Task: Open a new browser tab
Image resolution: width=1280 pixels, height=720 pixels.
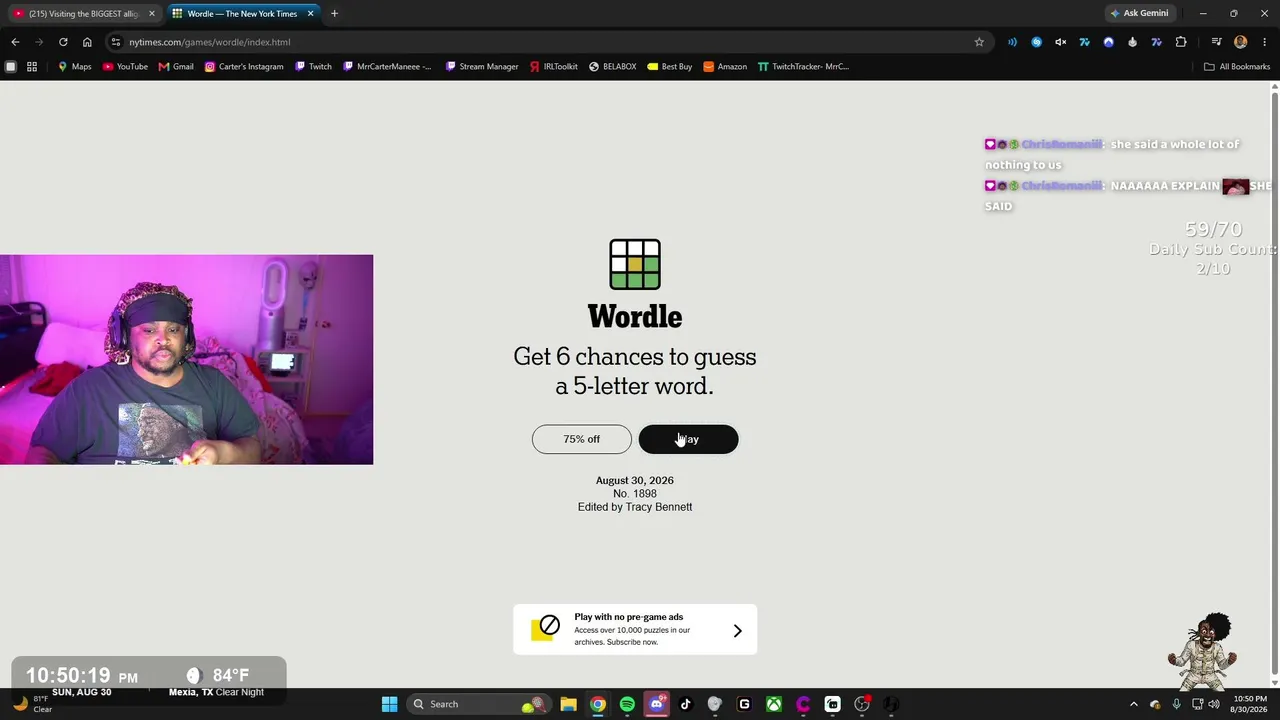Action: pyautogui.click(x=334, y=14)
